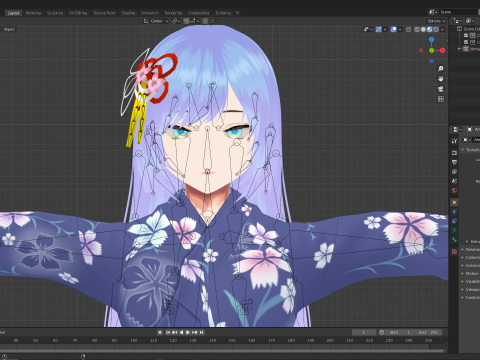Toggle perspective/orthographic grid icon

(x=441, y=99)
